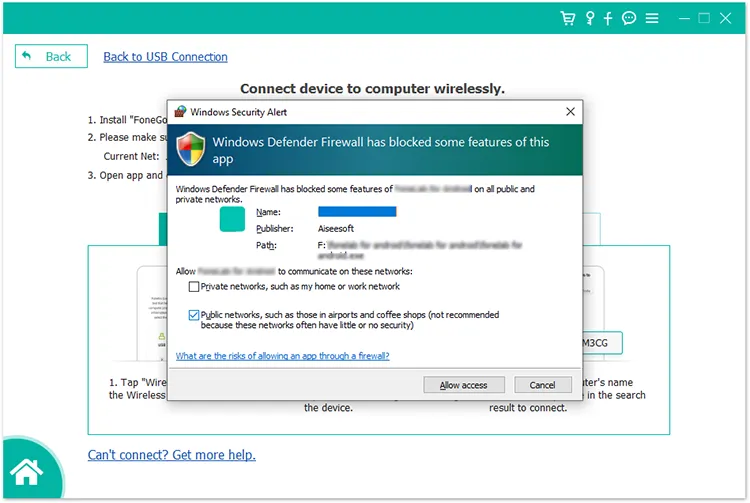Enable the Private networks checkbox
The image size is (750, 503).
coord(194,286)
